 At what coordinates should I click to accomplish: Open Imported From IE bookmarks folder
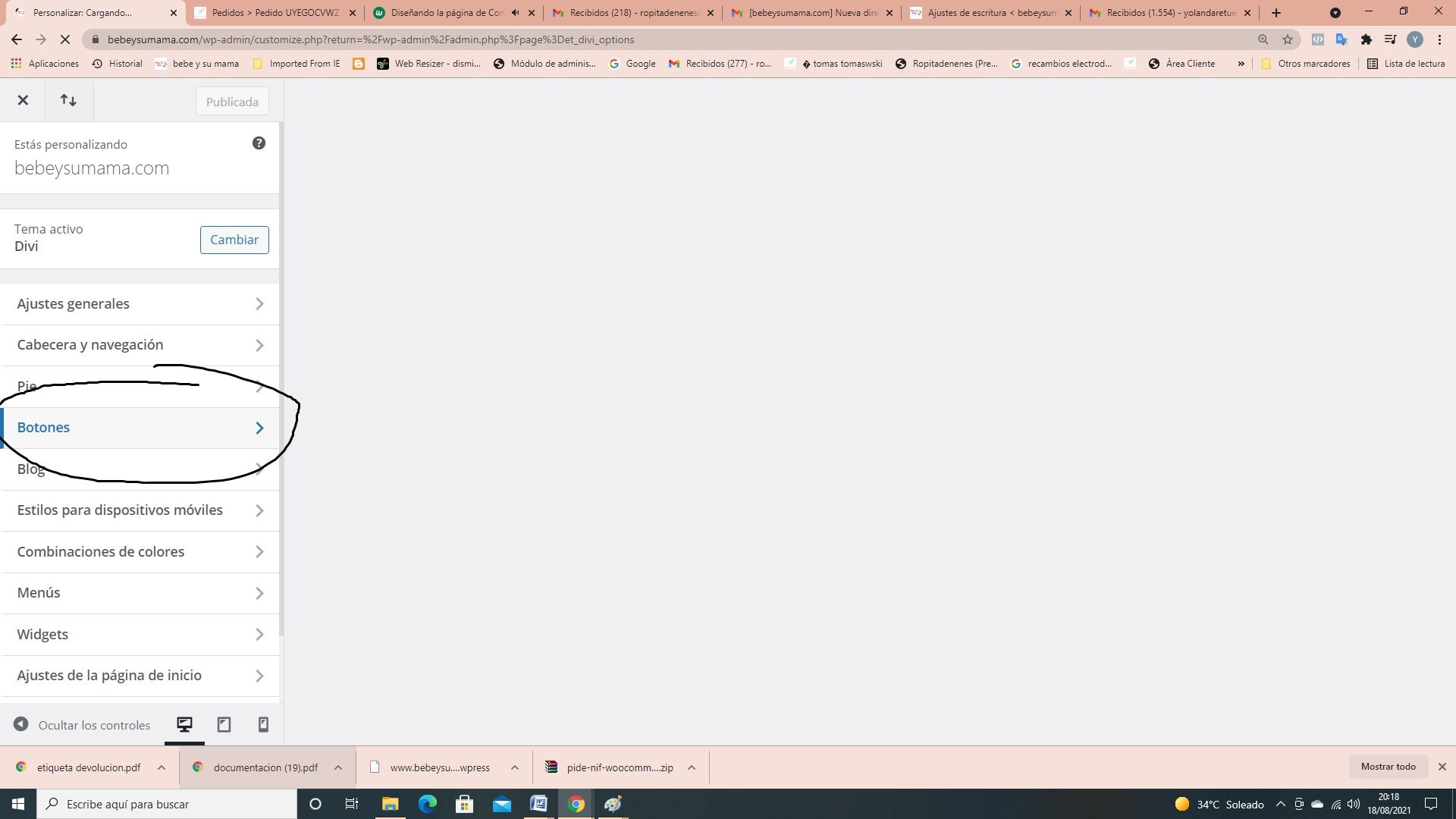pyautogui.click(x=296, y=64)
